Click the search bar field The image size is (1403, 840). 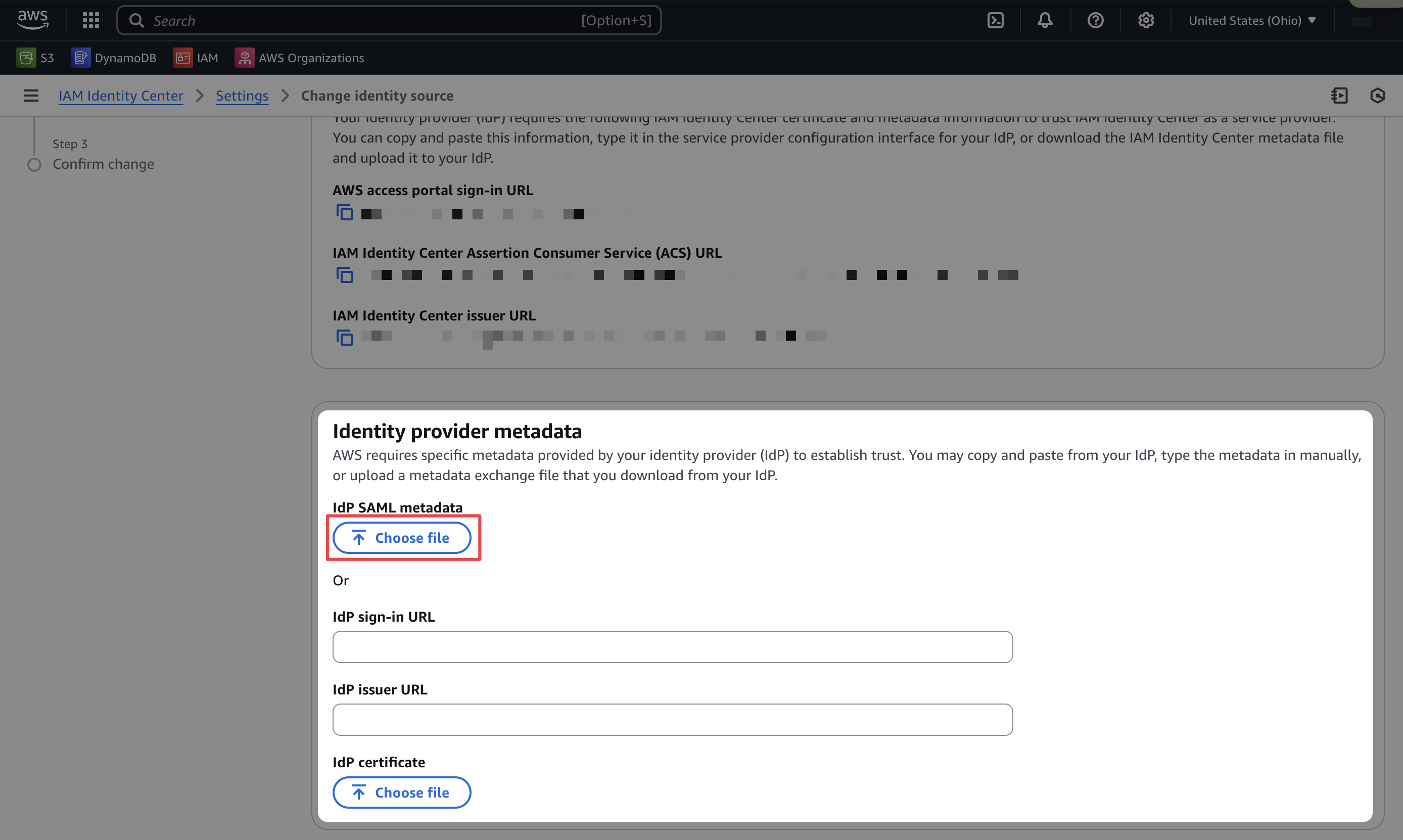389,20
